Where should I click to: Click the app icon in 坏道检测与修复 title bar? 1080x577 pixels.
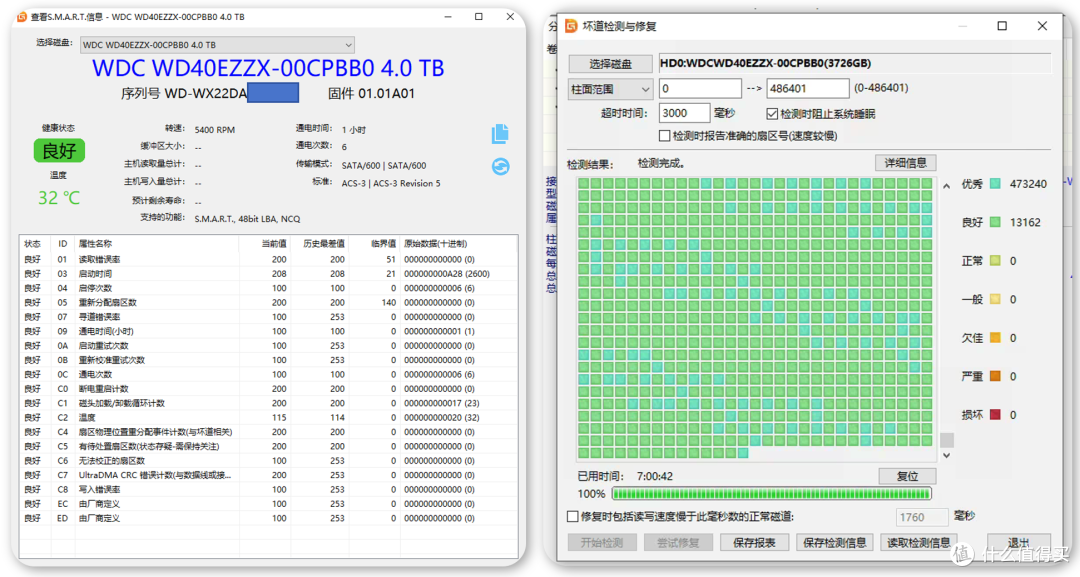pyautogui.click(x=571, y=26)
